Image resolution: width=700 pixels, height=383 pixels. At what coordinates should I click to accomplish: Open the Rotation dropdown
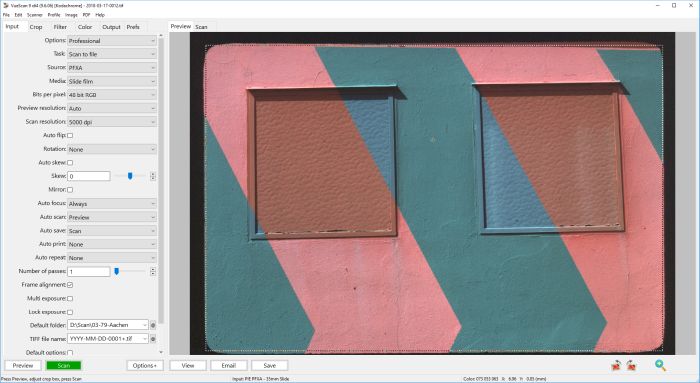pos(112,149)
